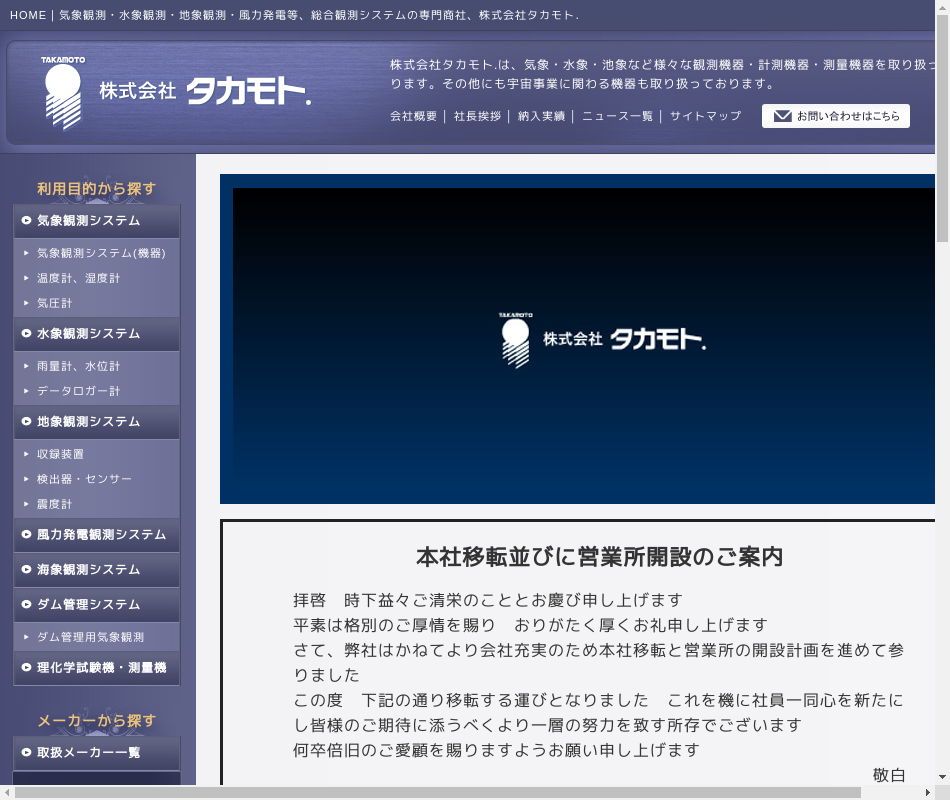
Task: Click the scroll left arrow at the bottom
Action: (x=7, y=793)
